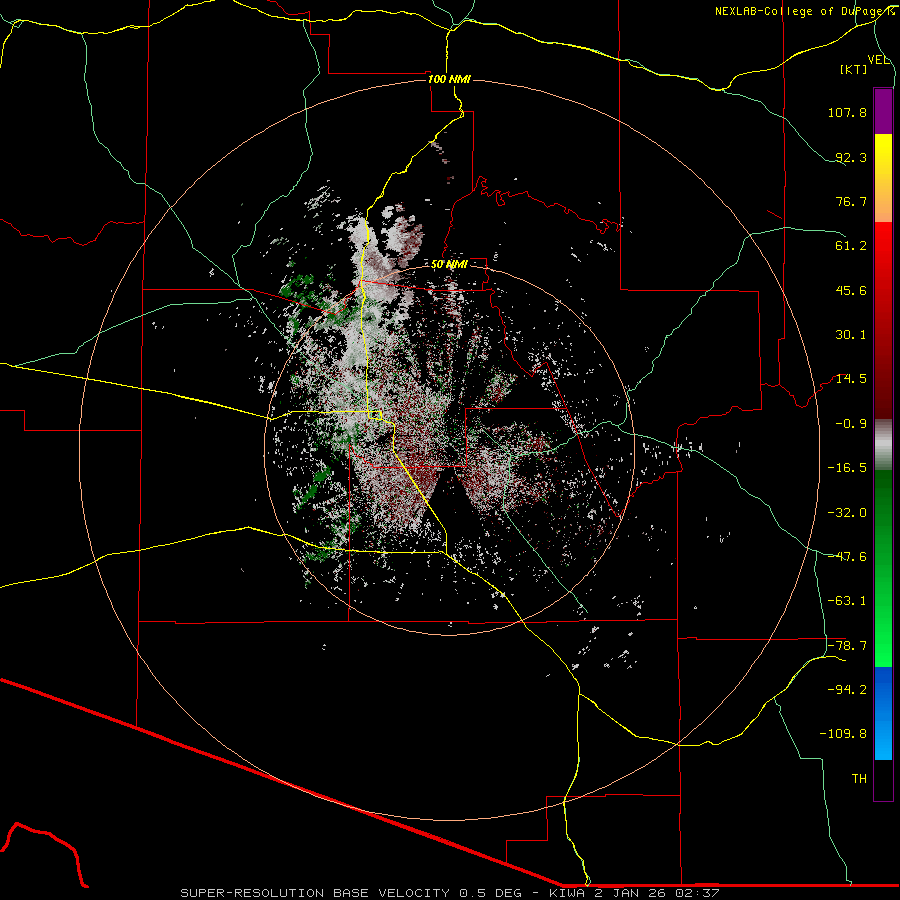This screenshot has height=900, width=900.
Task: Click the -109.8 value on the velocity scale
Action: (x=843, y=734)
